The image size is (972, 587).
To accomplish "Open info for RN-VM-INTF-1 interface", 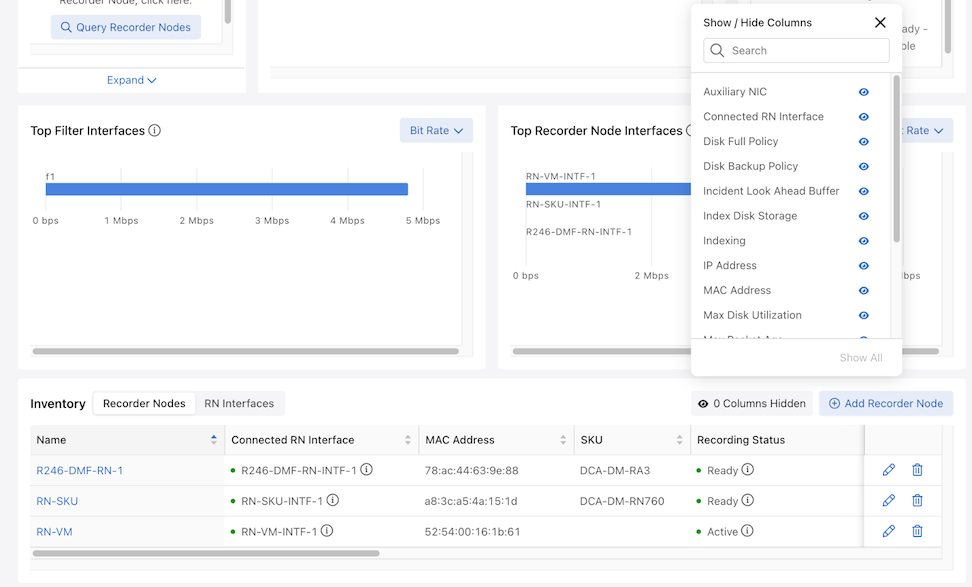I will [327, 531].
